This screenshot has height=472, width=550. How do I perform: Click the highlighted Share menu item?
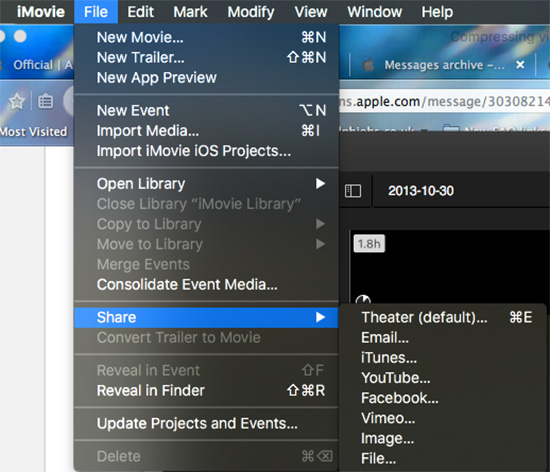[206, 317]
